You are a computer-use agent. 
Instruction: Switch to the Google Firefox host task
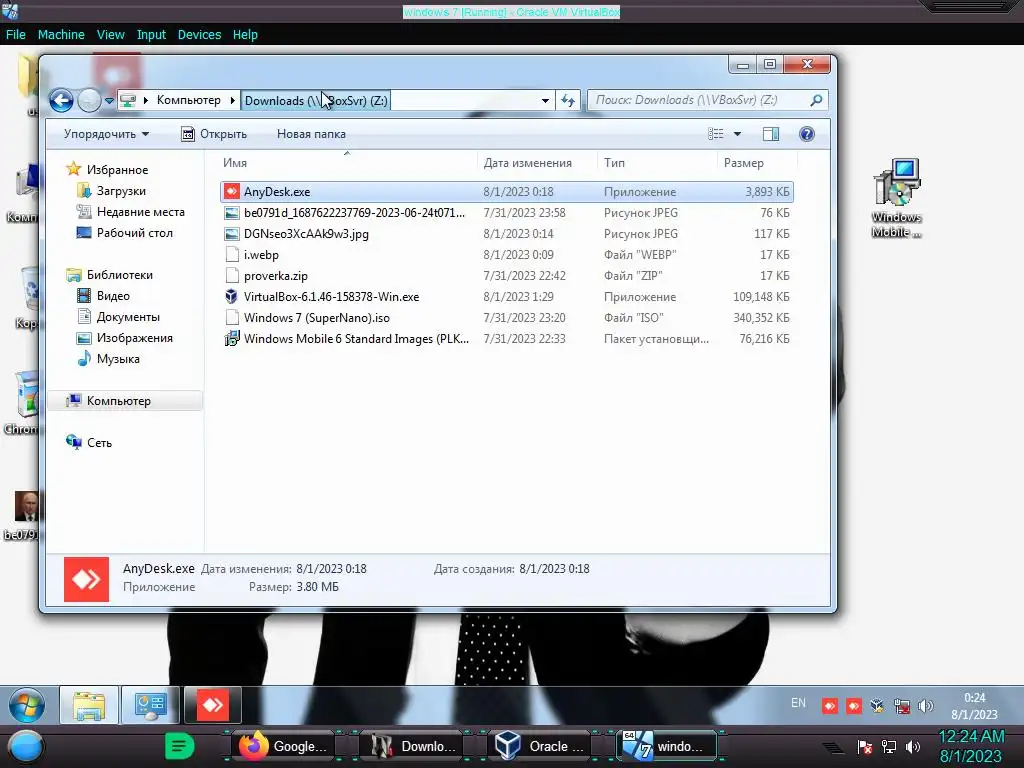(x=283, y=746)
